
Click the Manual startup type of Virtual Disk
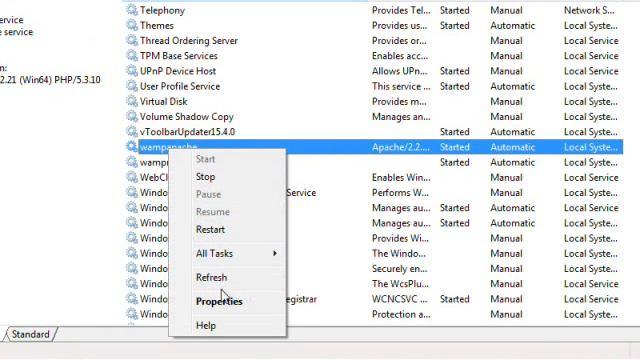tap(506, 101)
